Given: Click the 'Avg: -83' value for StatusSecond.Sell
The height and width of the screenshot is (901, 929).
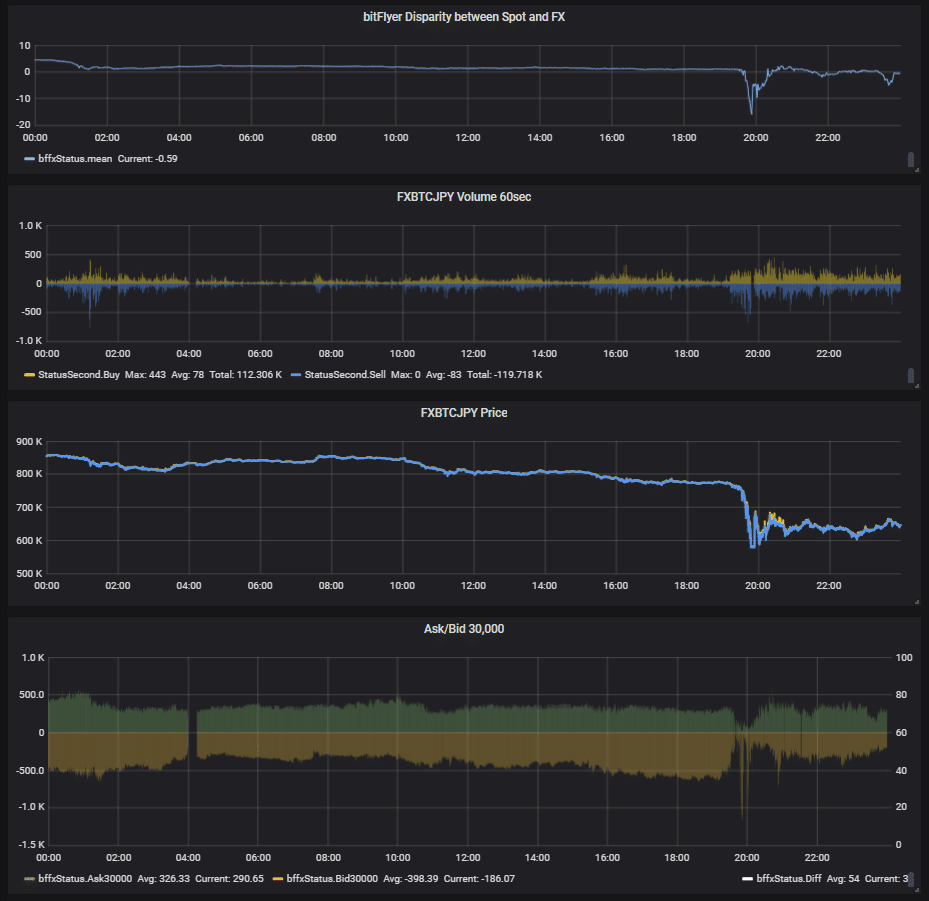Looking at the screenshot, I should point(444,375).
